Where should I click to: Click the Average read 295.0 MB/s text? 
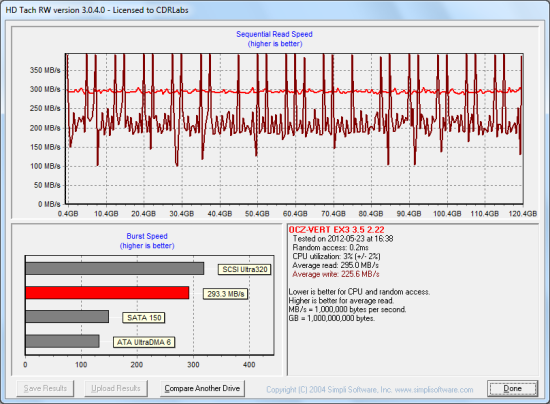pyautogui.click(x=335, y=265)
